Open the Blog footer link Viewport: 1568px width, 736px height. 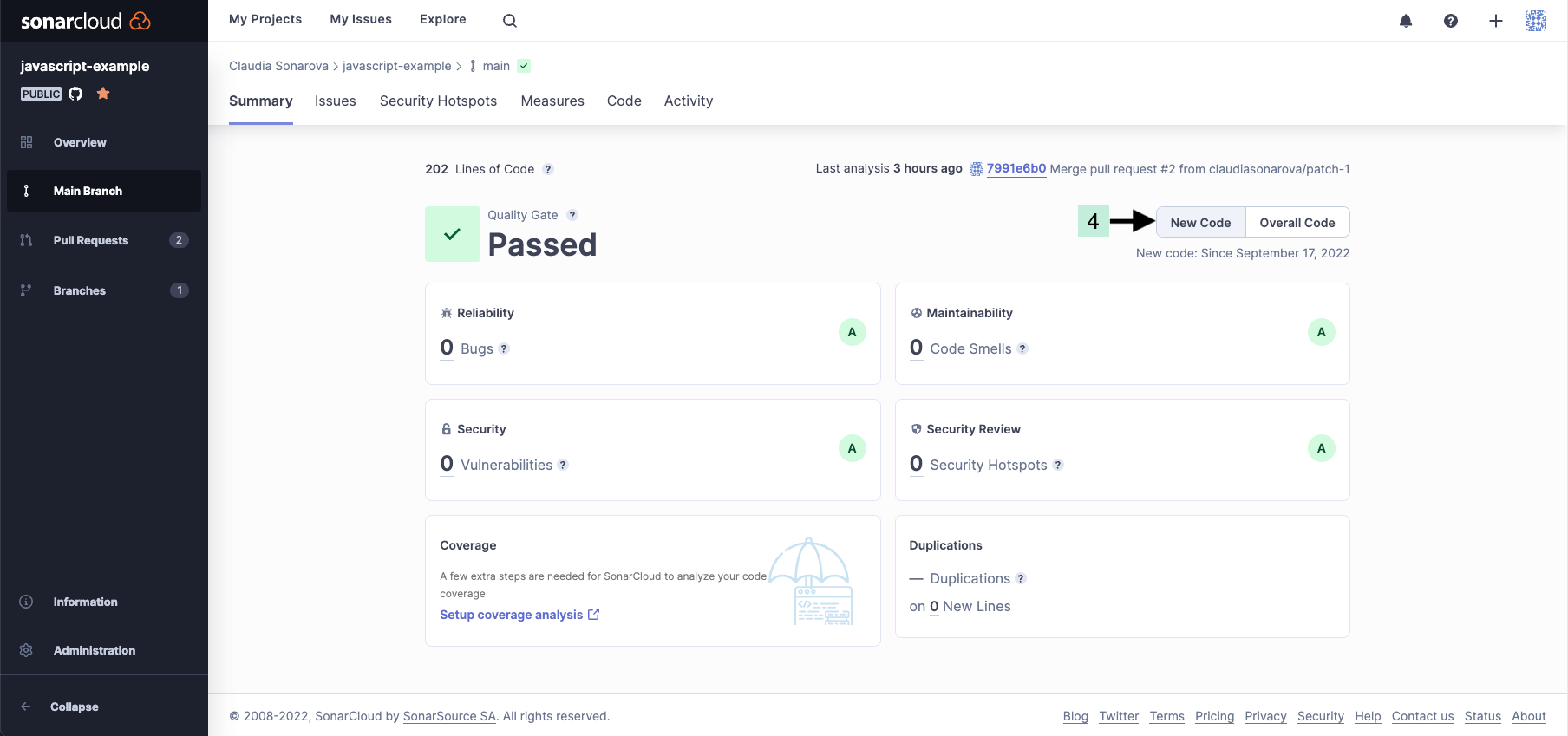tap(1075, 716)
